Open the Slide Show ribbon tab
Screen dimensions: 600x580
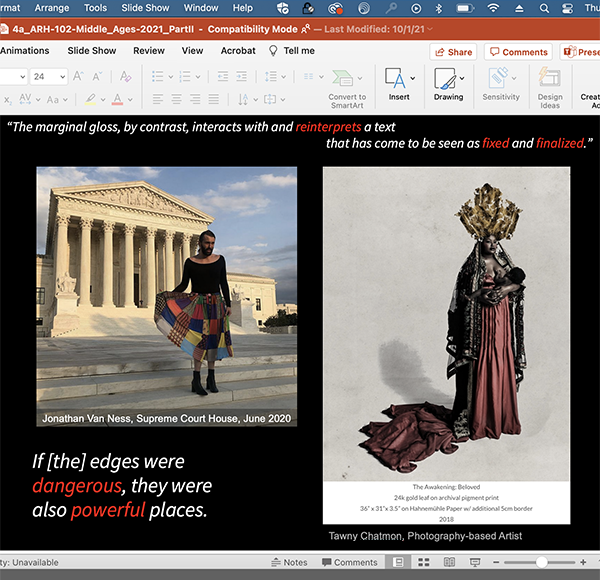click(x=92, y=51)
